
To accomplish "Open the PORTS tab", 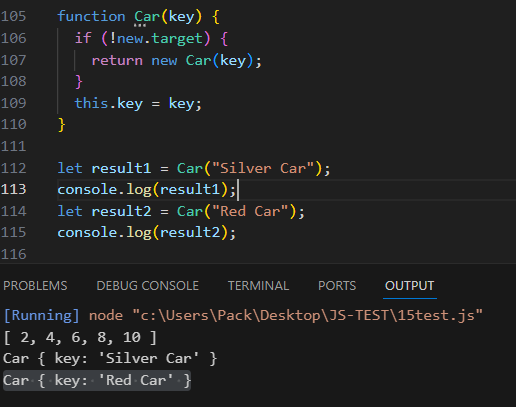I will [x=337, y=286].
